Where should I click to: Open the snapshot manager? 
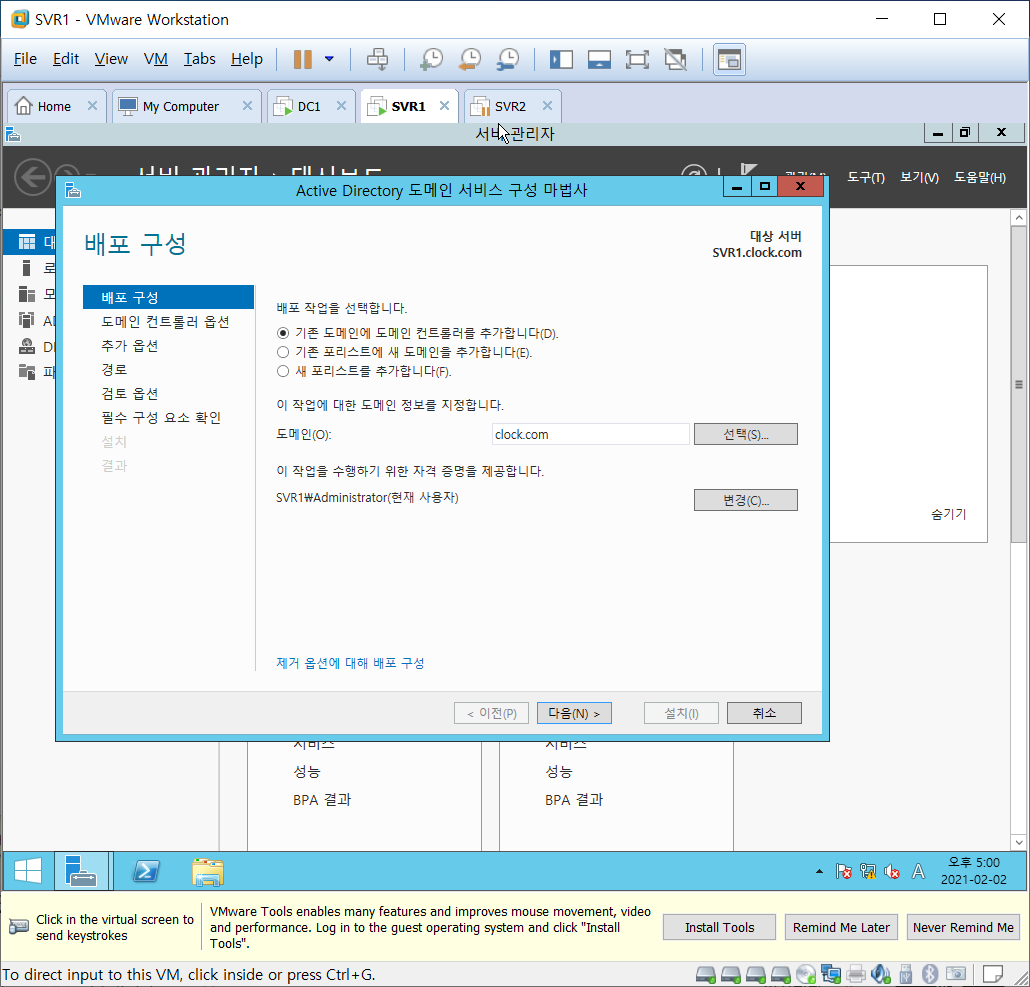pos(508,59)
